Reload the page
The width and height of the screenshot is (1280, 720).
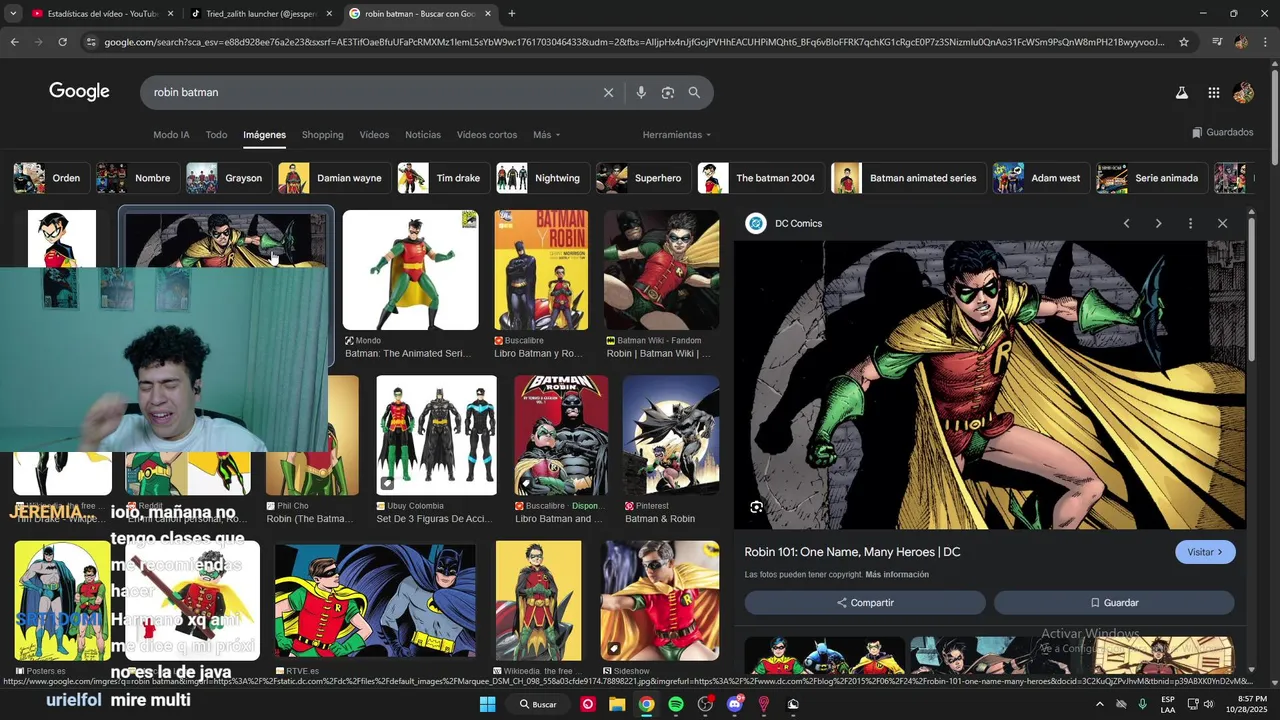pyautogui.click(x=62, y=42)
